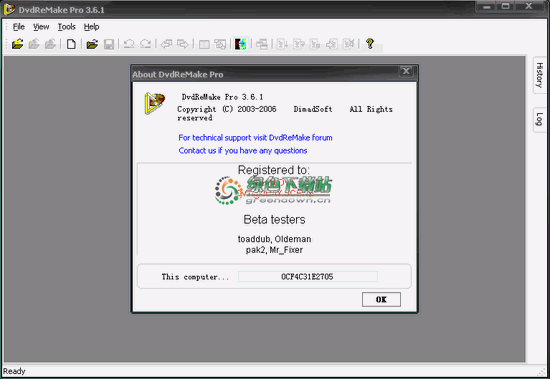Follow 'For technical support visit DvdReMake forum' link
Image resolution: width=550 pixels, height=379 pixels.
click(x=255, y=138)
